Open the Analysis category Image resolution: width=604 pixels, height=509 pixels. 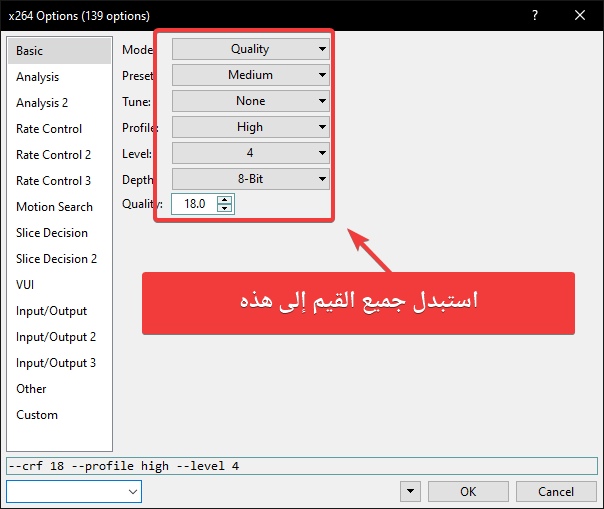tap(59, 77)
